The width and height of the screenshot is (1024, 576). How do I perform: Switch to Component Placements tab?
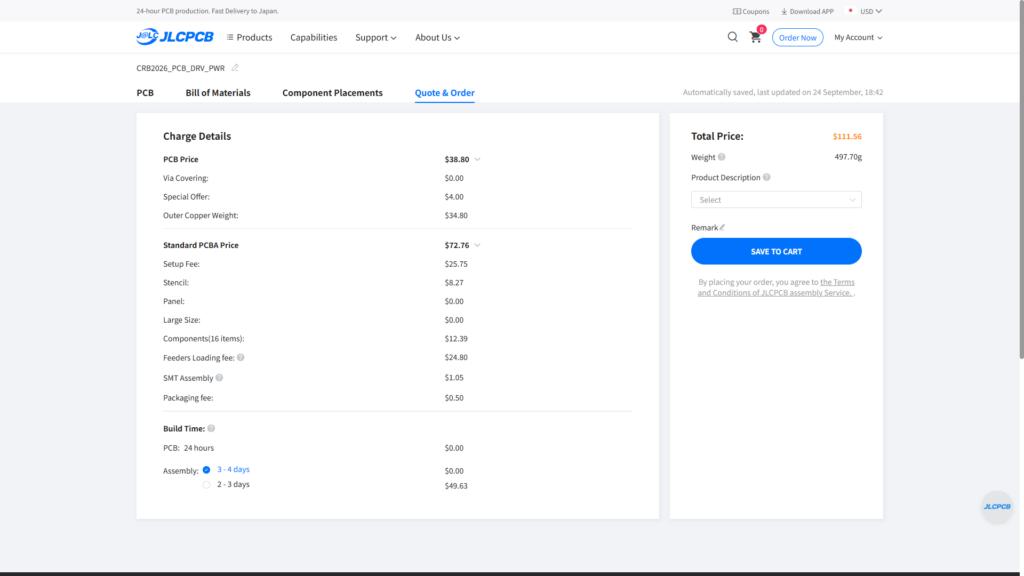pos(332,93)
